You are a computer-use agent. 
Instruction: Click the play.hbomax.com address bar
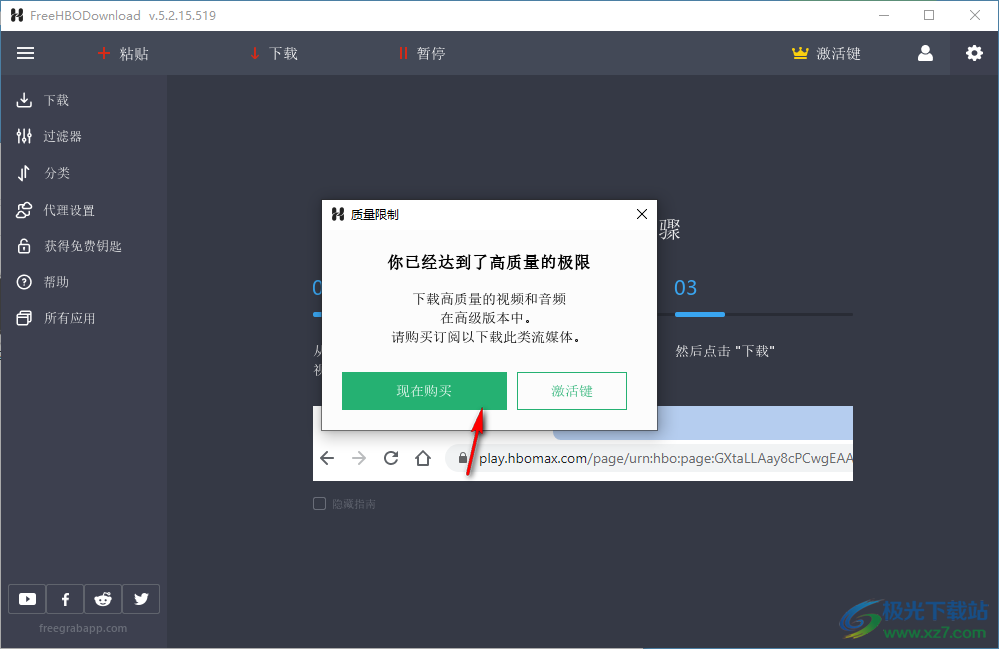tap(650, 458)
